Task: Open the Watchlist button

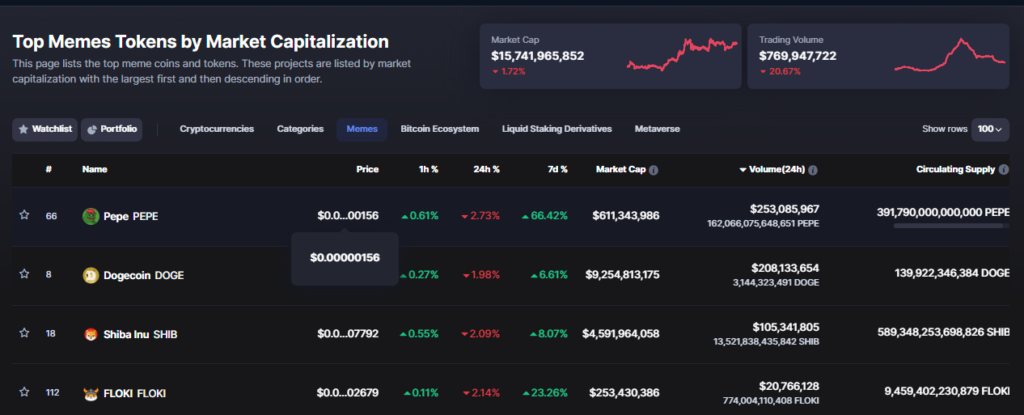Action: (45, 129)
